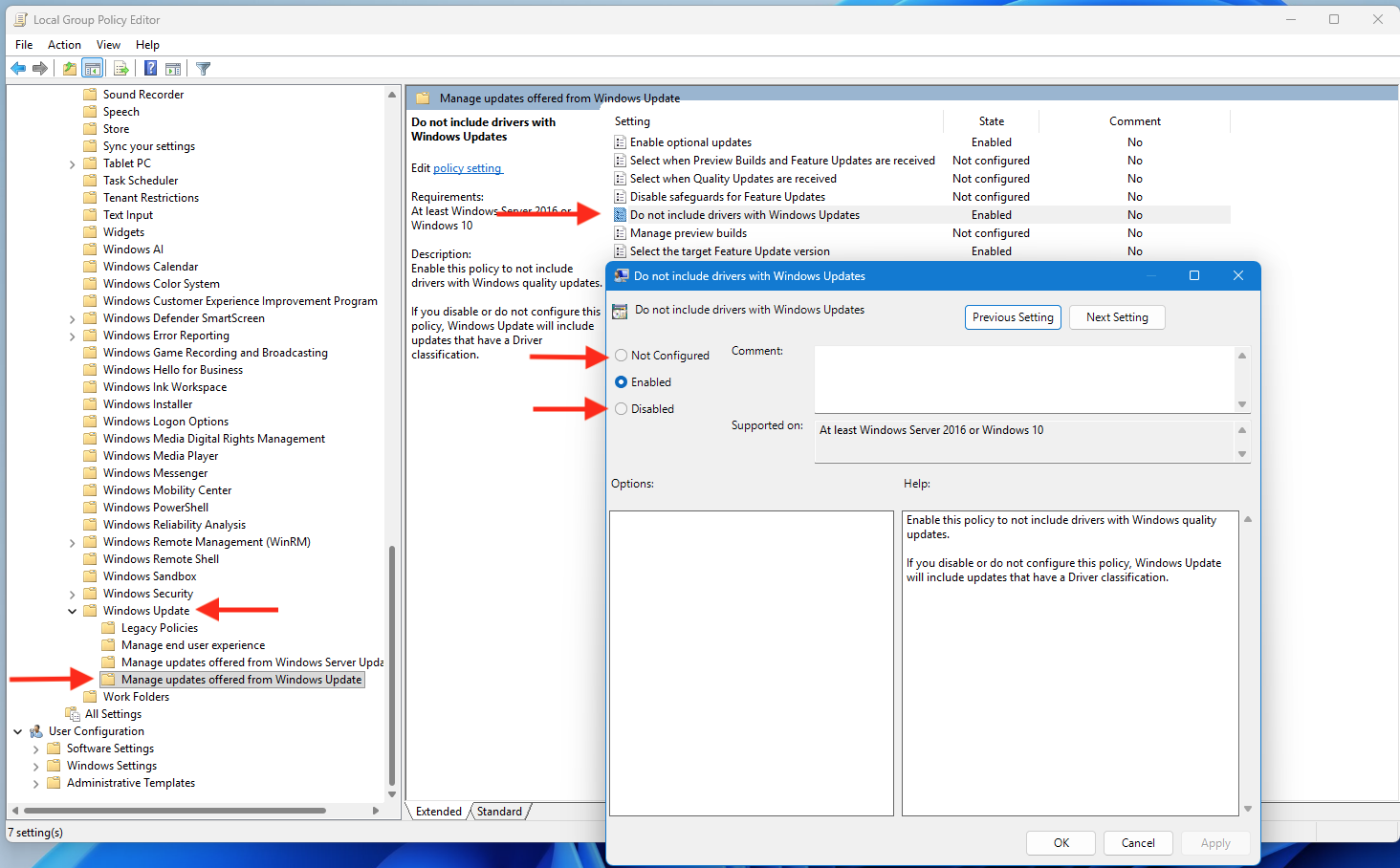Click the Export List toolbar icon
1400x868 pixels.
pos(121,69)
